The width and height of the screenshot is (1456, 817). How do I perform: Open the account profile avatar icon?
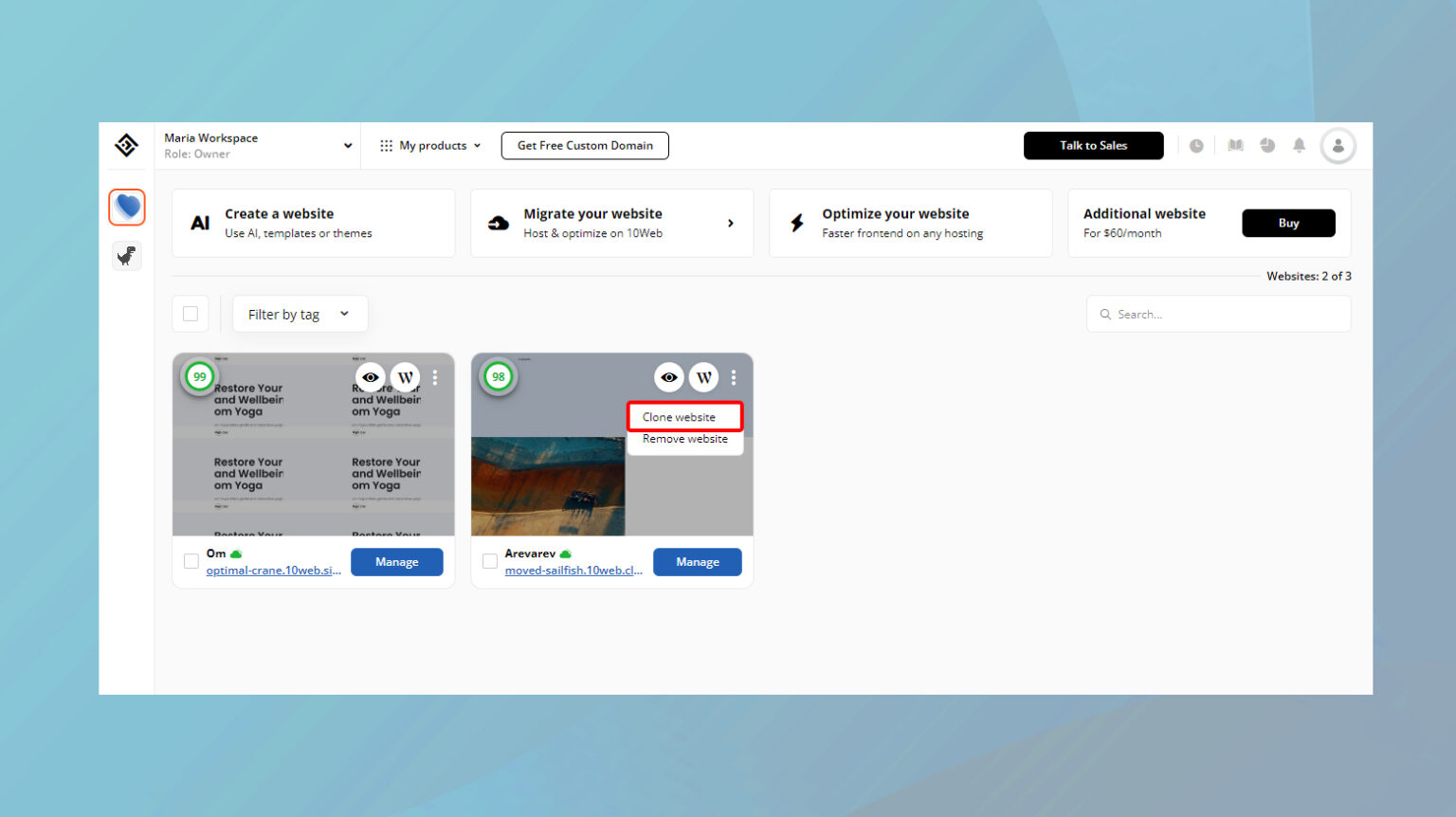tap(1338, 145)
